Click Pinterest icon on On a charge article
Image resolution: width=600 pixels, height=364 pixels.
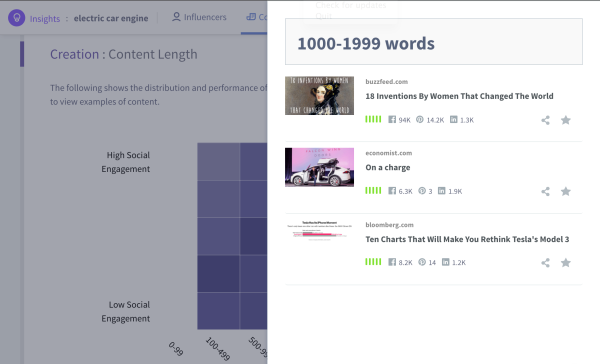(x=422, y=191)
